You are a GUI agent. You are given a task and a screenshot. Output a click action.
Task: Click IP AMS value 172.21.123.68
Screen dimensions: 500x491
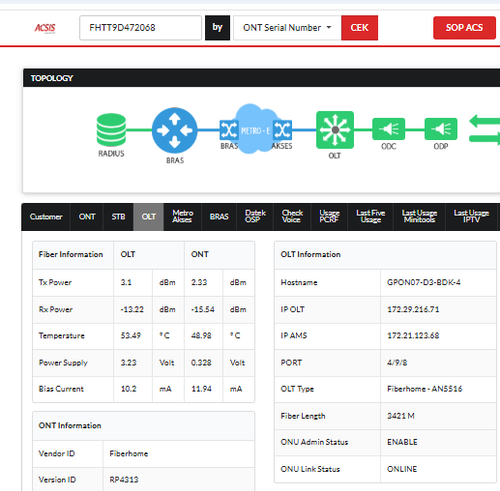pyautogui.click(x=413, y=336)
